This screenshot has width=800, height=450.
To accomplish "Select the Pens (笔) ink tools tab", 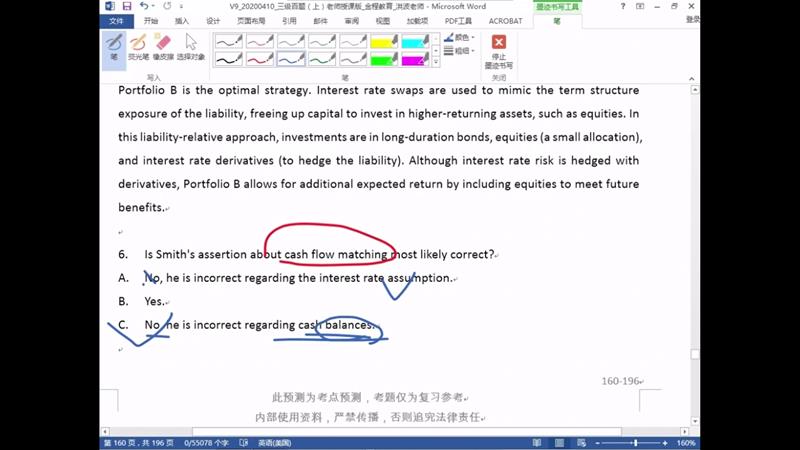I will point(557,21).
